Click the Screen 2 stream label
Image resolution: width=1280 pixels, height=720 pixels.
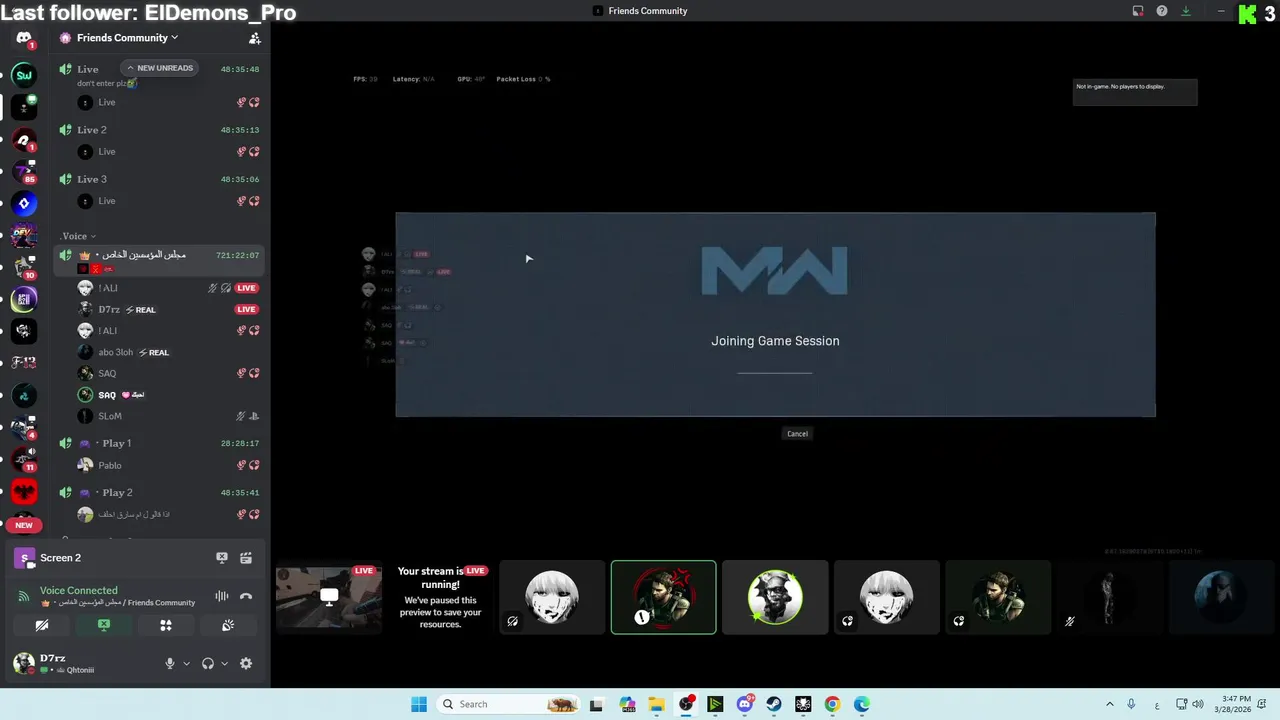(x=61, y=558)
